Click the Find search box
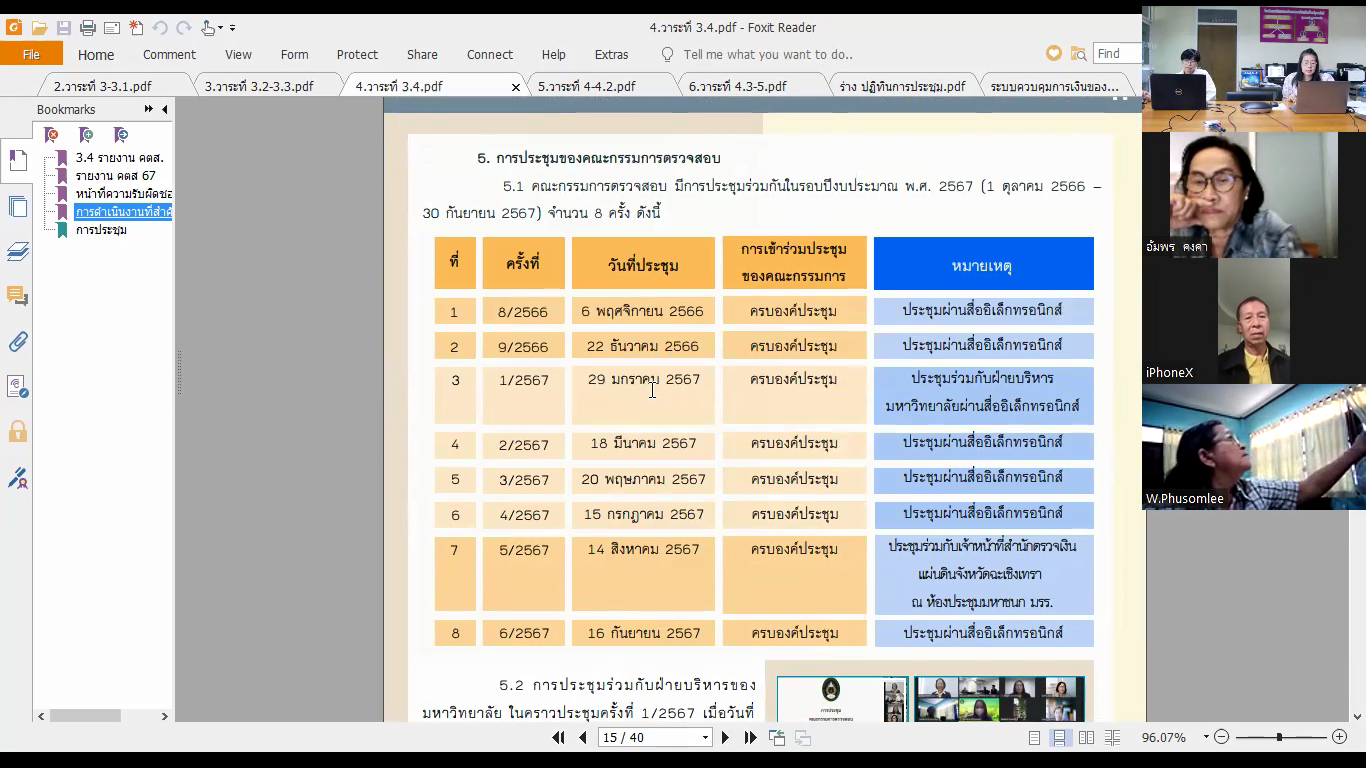The height and width of the screenshot is (768, 1366). (1117, 54)
